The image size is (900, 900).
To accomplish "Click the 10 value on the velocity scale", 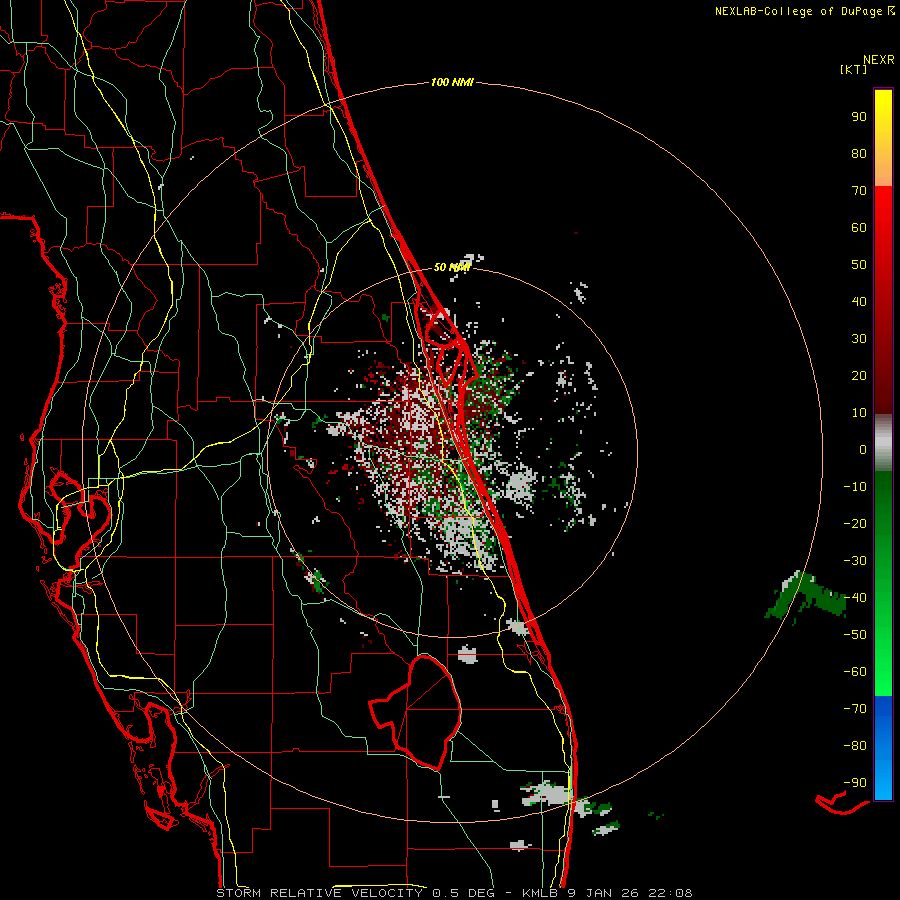I will (x=859, y=413).
